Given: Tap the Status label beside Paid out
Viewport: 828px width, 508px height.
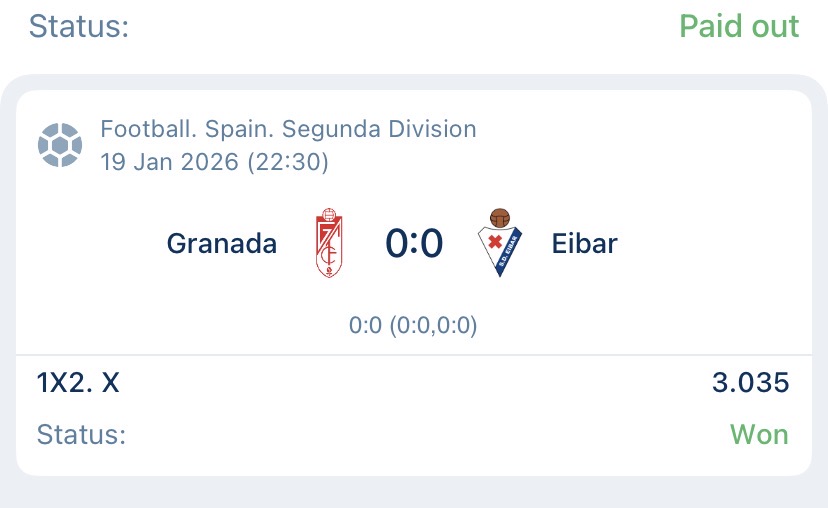Looking at the screenshot, I should [x=79, y=26].
